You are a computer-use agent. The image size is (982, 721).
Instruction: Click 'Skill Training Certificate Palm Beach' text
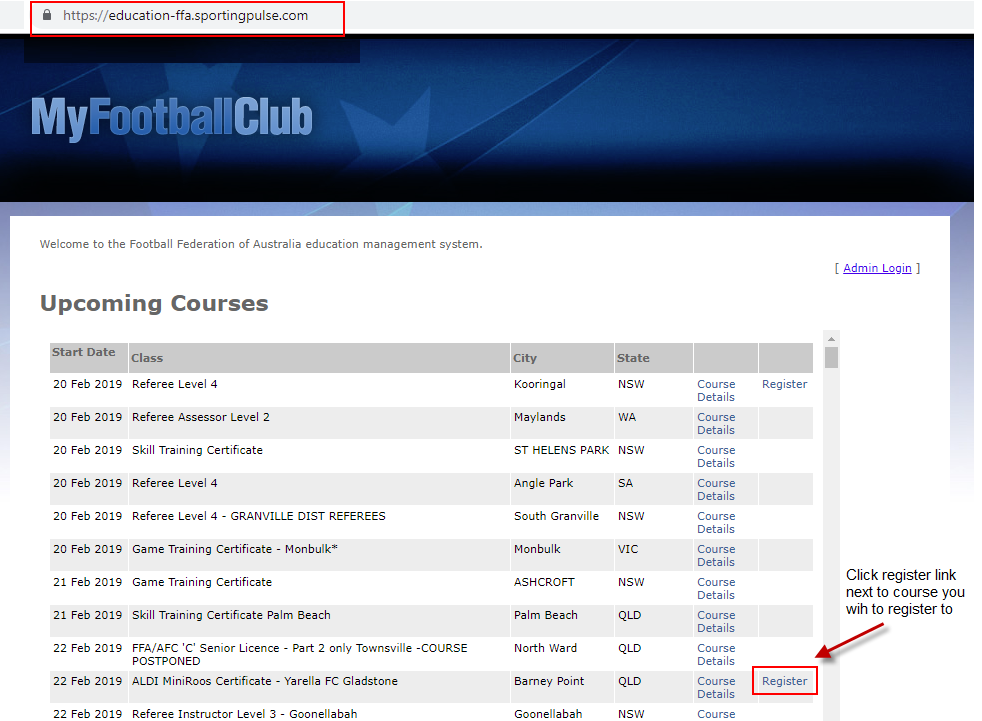(231, 615)
